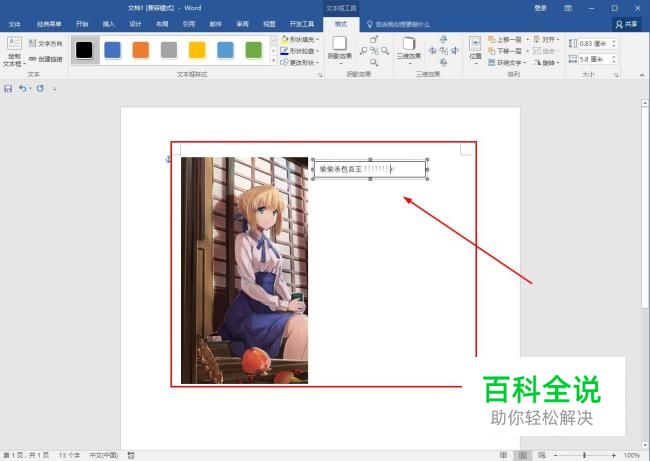Open Align (对齐) dropdown
This screenshot has height=461, width=650.
click(546, 39)
